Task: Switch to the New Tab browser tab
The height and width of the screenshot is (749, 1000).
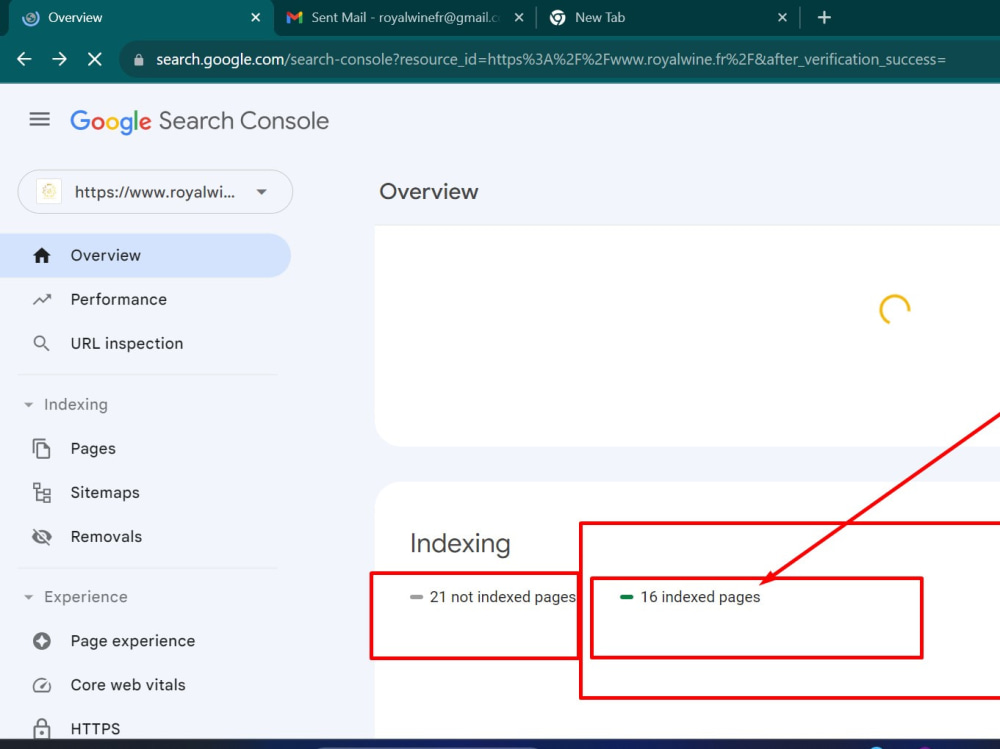Action: tap(668, 18)
